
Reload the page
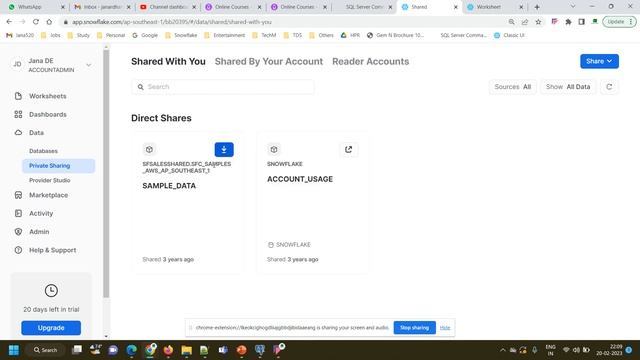36,22
